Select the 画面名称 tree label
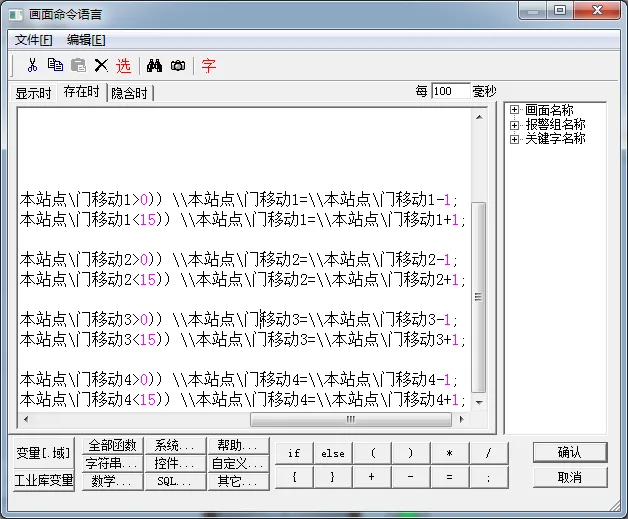The image size is (628, 519). pyautogui.click(x=549, y=110)
